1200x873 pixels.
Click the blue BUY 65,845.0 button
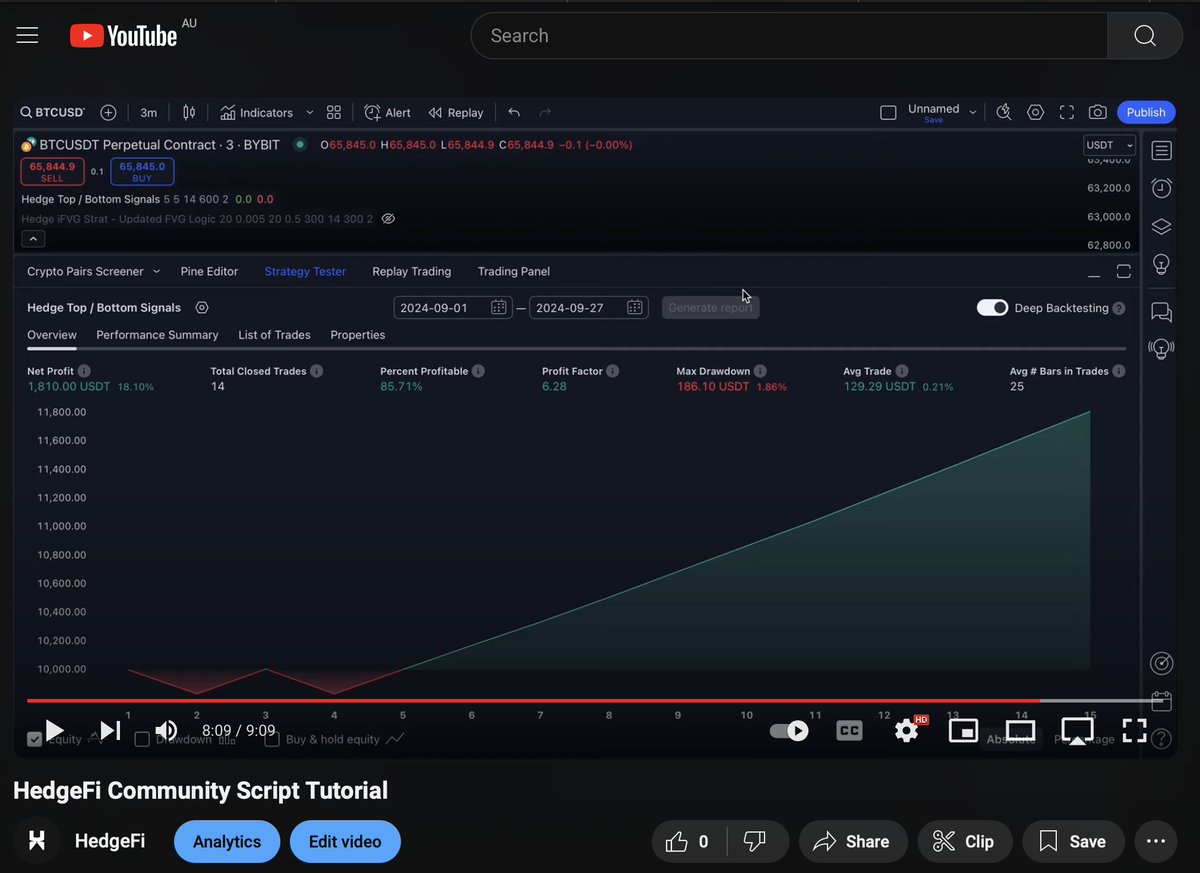[142, 171]
